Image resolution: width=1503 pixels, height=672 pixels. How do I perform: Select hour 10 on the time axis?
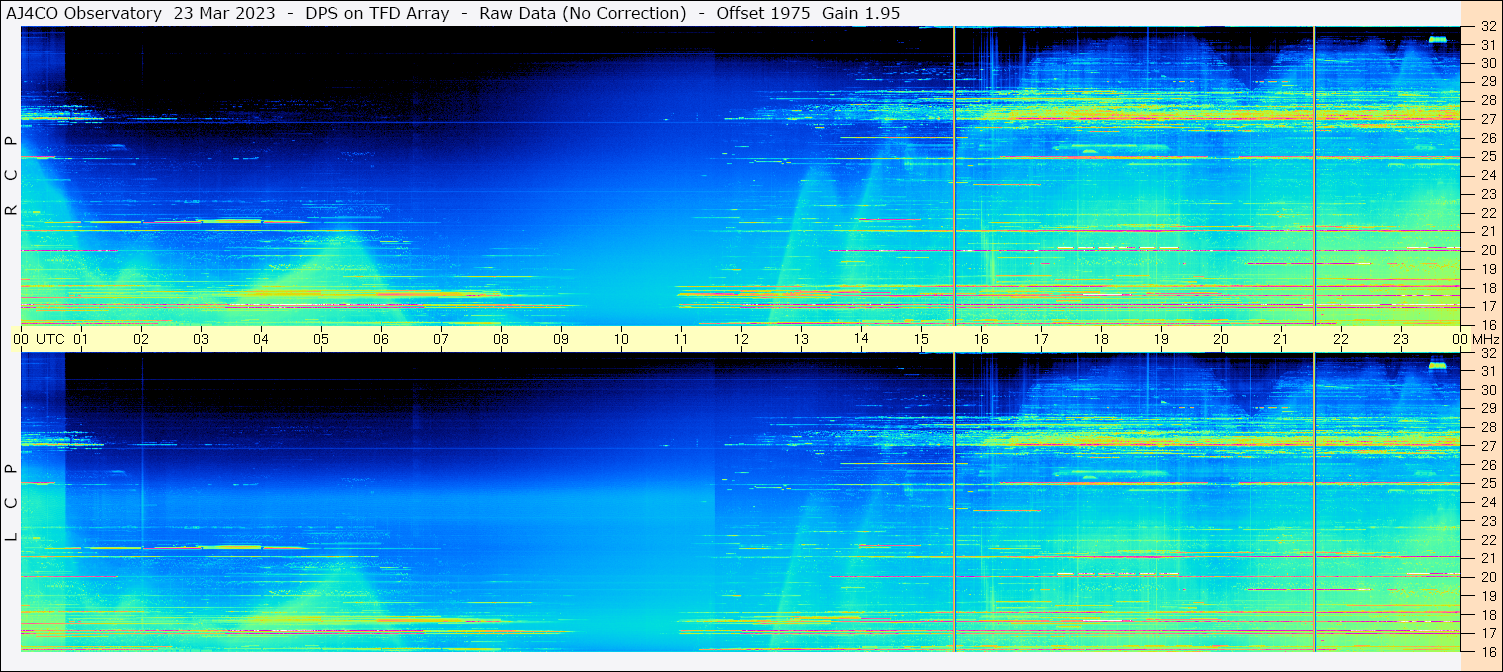pos(621,339)
